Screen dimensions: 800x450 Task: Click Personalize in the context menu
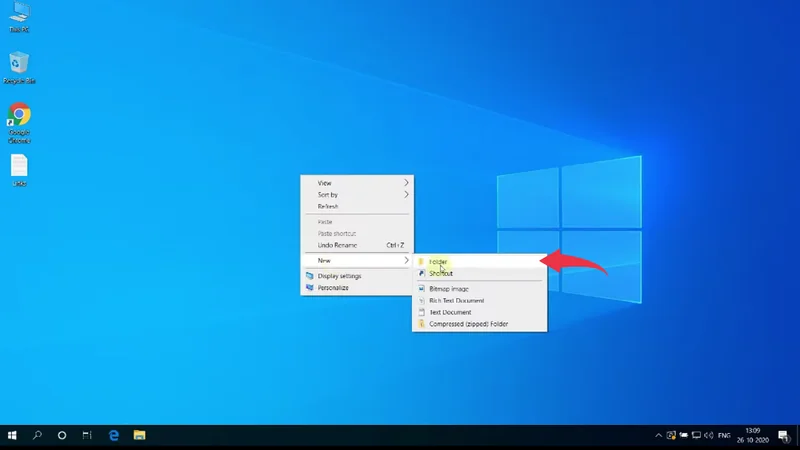point(334,288)
